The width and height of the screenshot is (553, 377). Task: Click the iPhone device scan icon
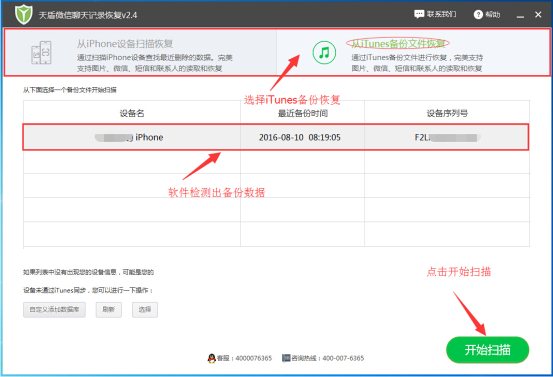(x=41, y=53)
